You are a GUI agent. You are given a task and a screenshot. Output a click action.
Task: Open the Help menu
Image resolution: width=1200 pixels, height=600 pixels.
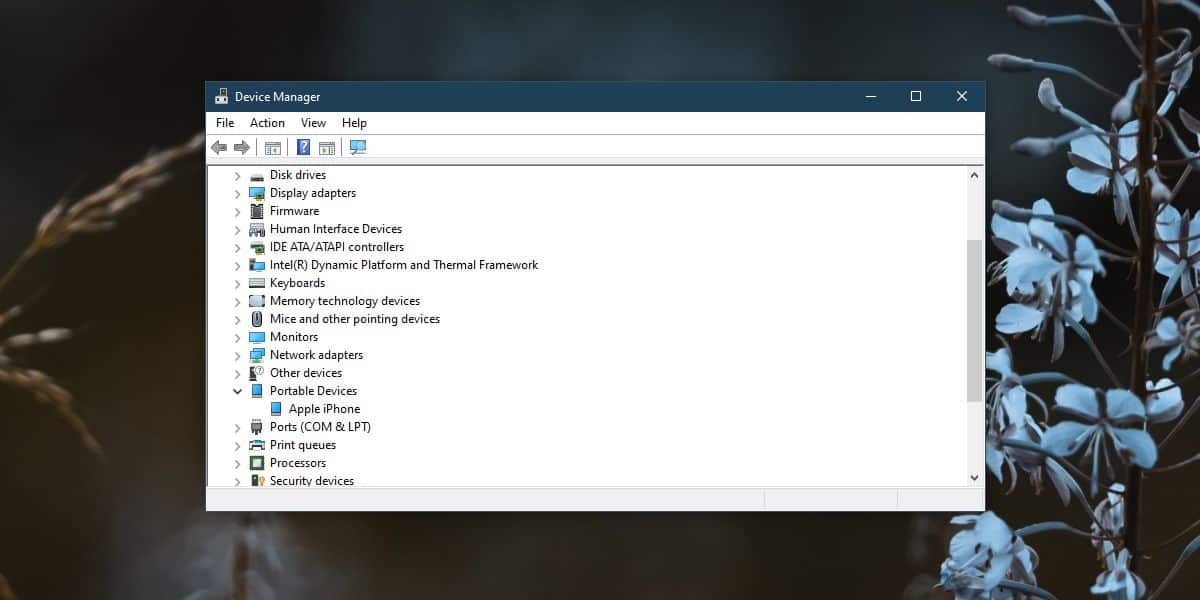[354, 123]
